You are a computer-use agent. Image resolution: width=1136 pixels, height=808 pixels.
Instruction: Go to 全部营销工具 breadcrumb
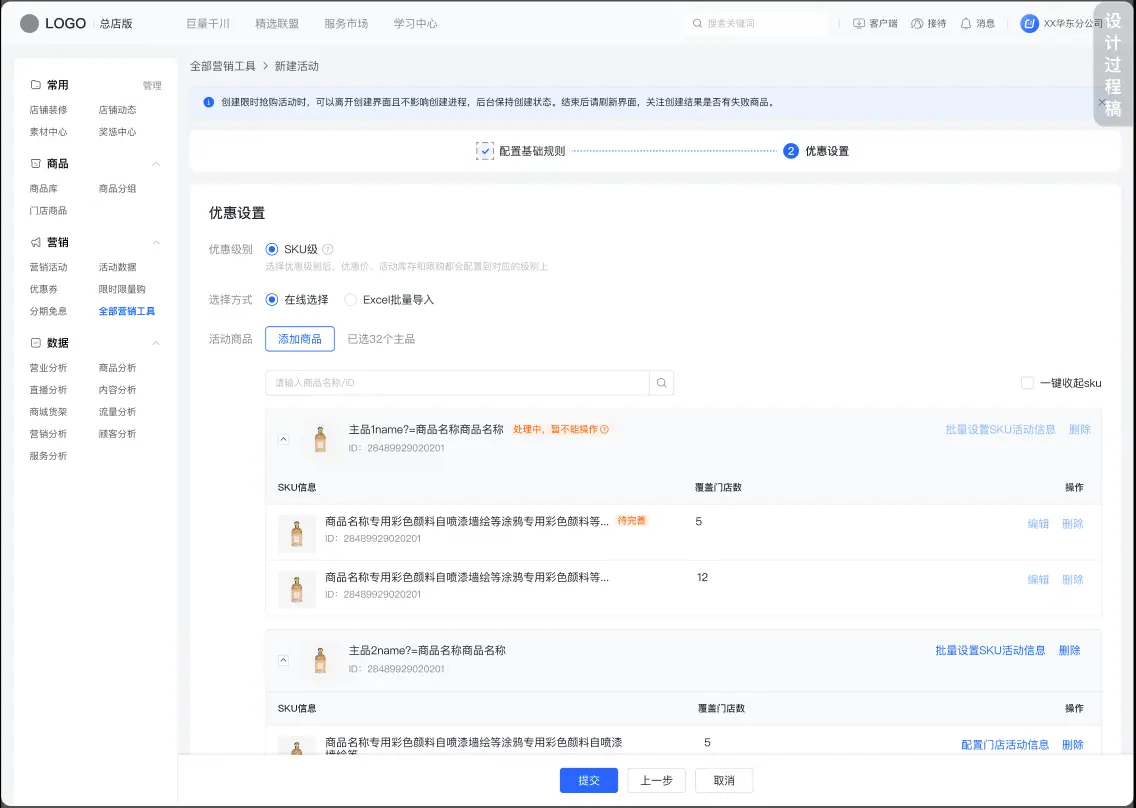click(223, 66)
